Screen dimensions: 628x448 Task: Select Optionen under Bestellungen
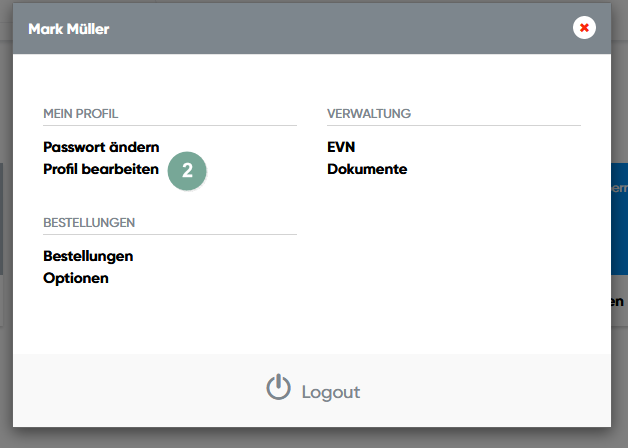76,278
